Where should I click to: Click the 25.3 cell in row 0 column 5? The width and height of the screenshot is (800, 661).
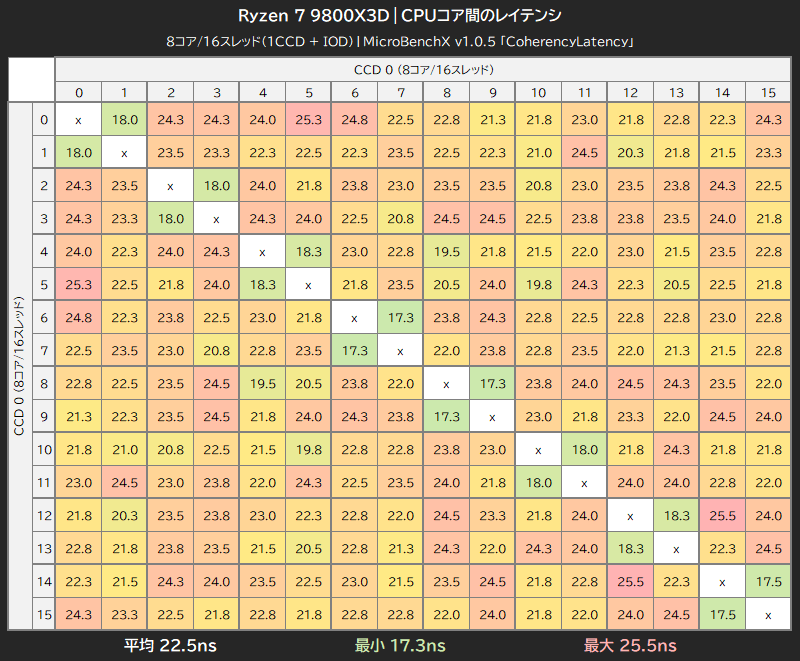point(309,120)
